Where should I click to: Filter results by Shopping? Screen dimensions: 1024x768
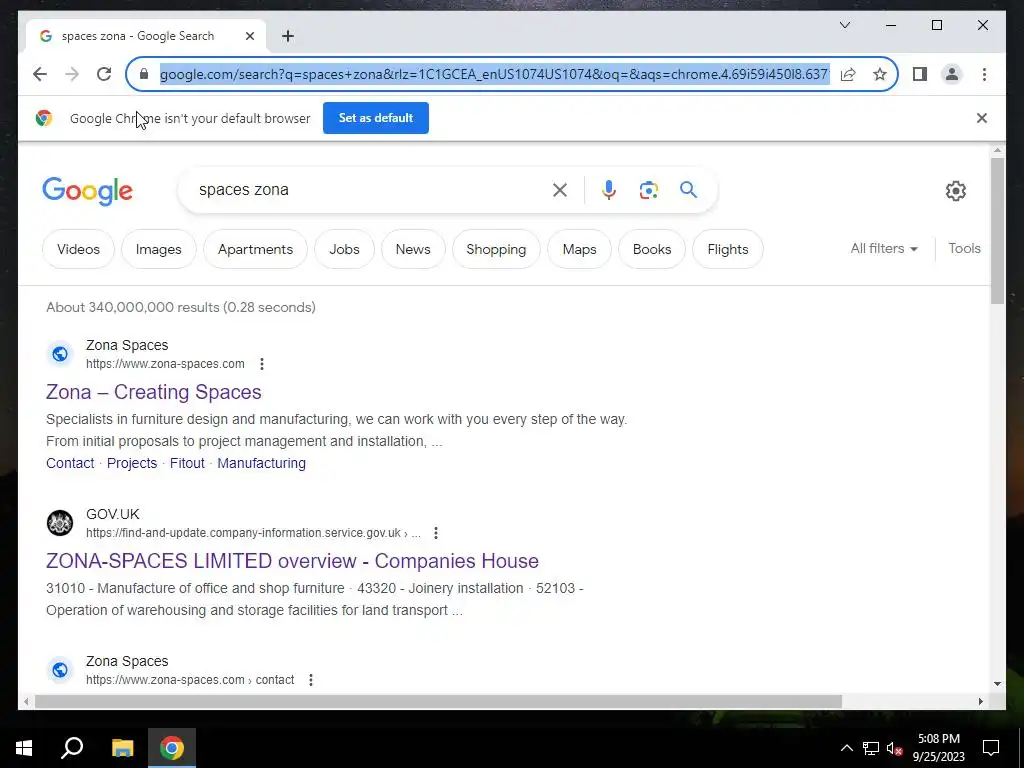[x=496, y=249]
